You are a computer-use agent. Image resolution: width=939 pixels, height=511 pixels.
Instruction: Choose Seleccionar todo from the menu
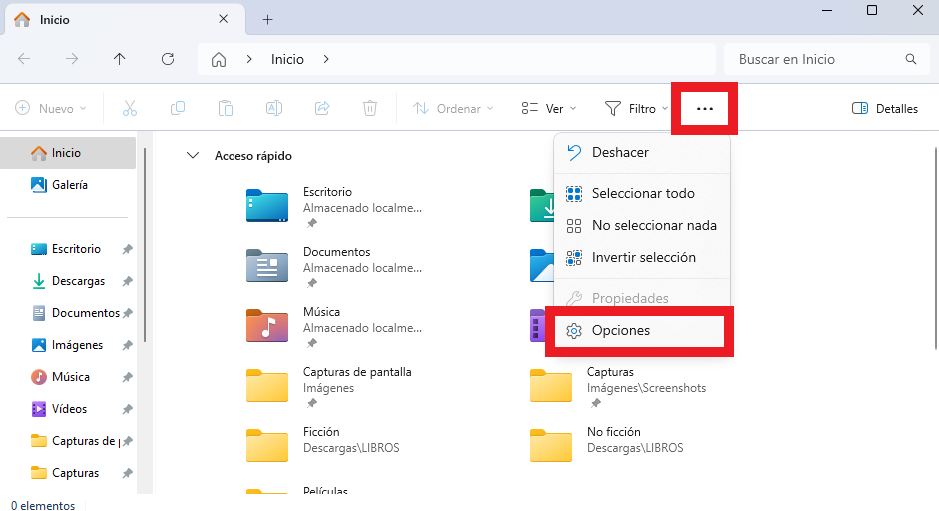click(642, 193)
